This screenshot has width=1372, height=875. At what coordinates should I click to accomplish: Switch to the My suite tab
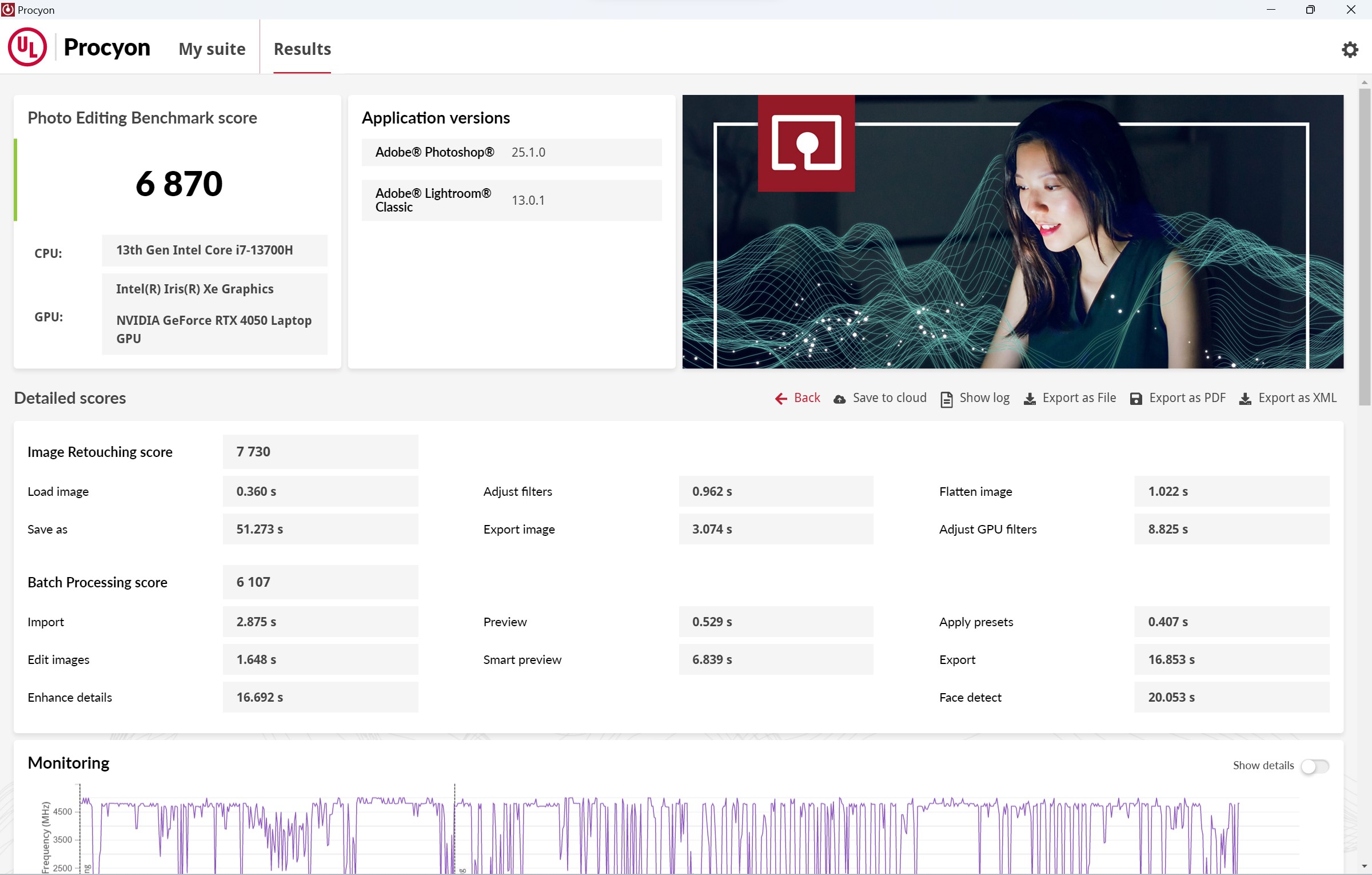[212, 49]
